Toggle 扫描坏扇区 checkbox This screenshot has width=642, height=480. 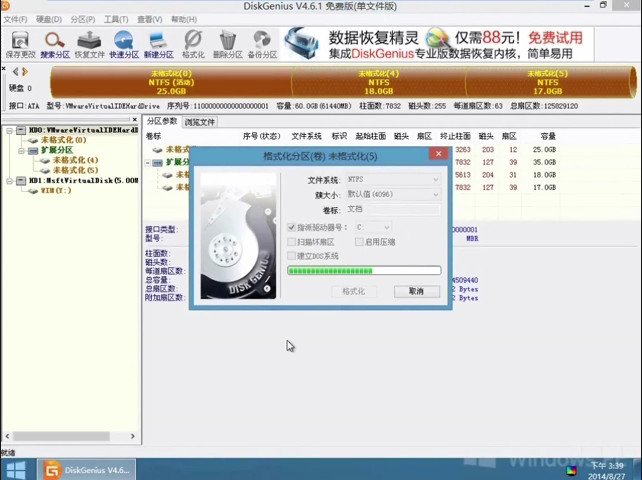pos(292,242)
